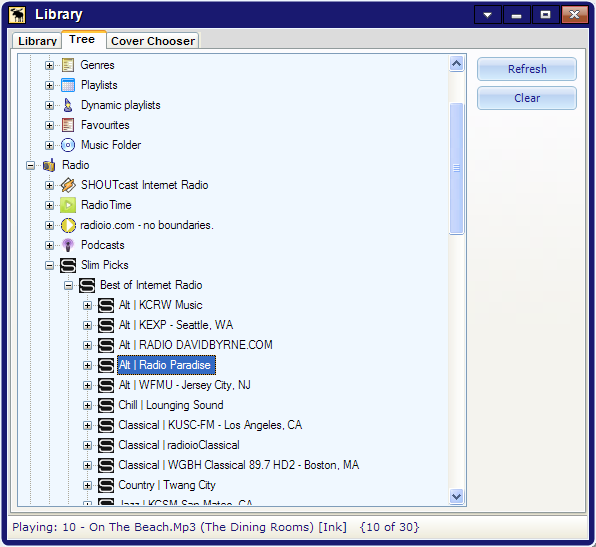Expand Country | Twang City node
Screen dimensions: 596x547
click(x=87, y=485)
